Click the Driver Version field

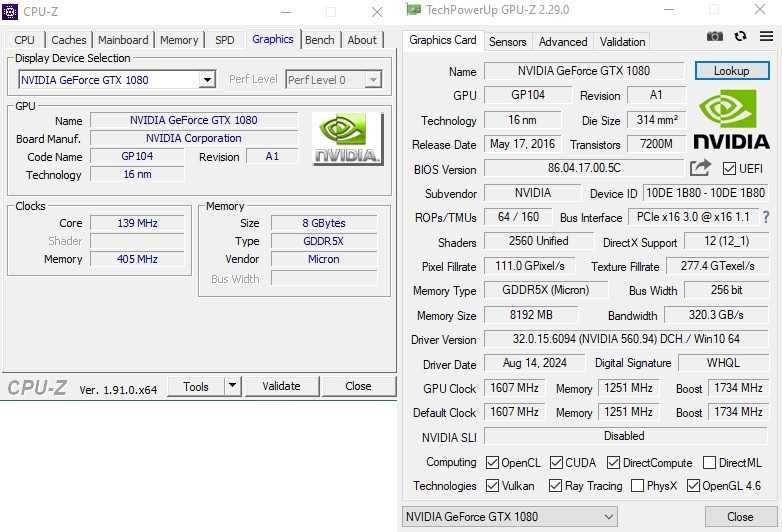coord(626,339)
